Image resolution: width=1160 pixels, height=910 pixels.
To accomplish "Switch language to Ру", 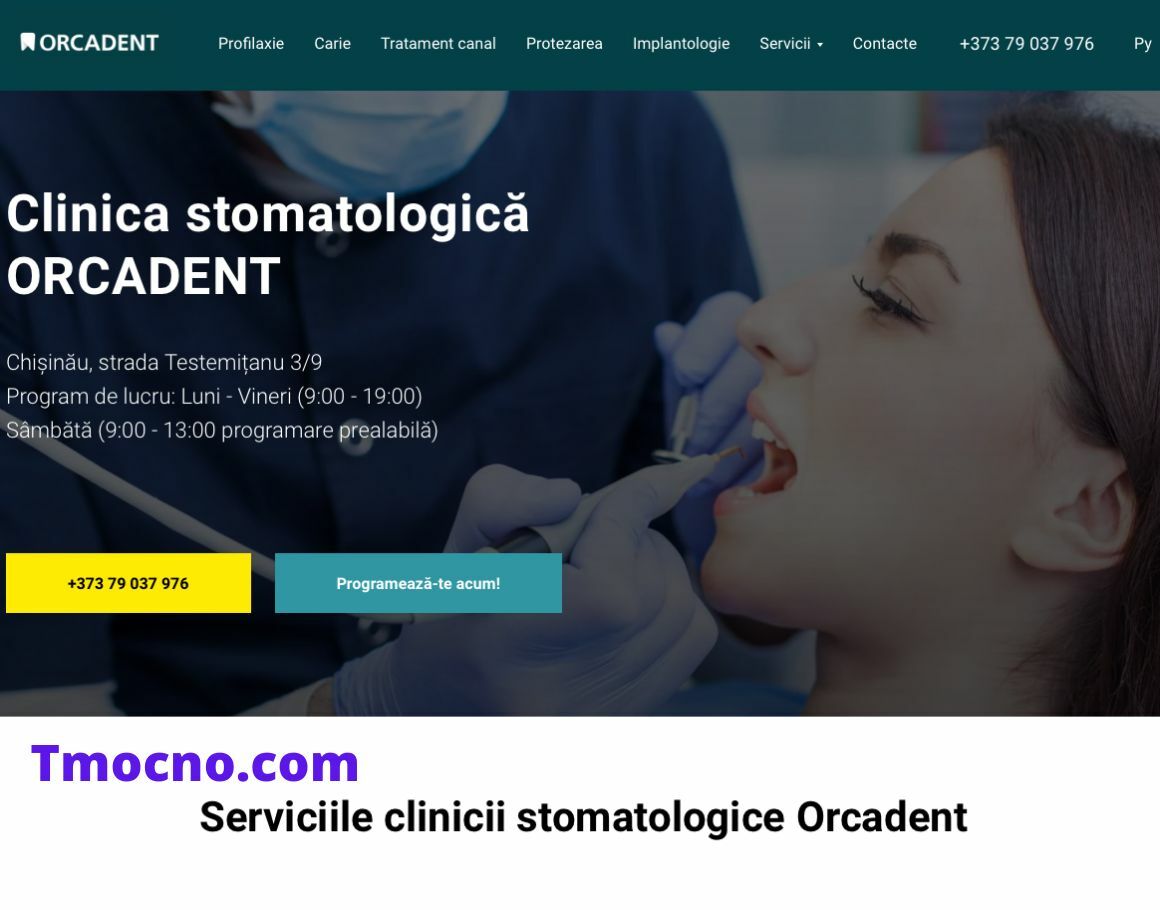I will (1142, 44).
